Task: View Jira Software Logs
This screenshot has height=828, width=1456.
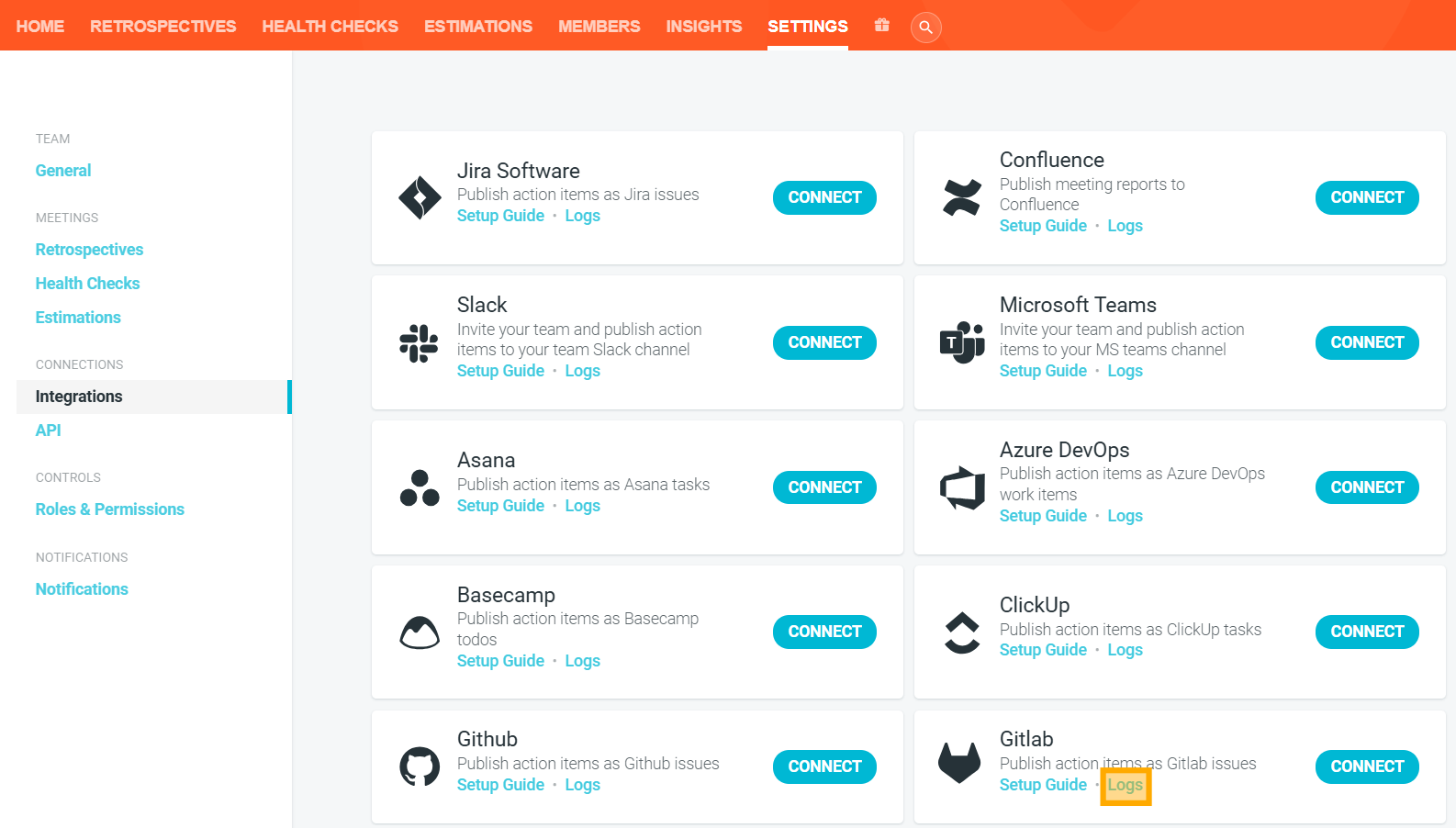Action: (582, 216)
